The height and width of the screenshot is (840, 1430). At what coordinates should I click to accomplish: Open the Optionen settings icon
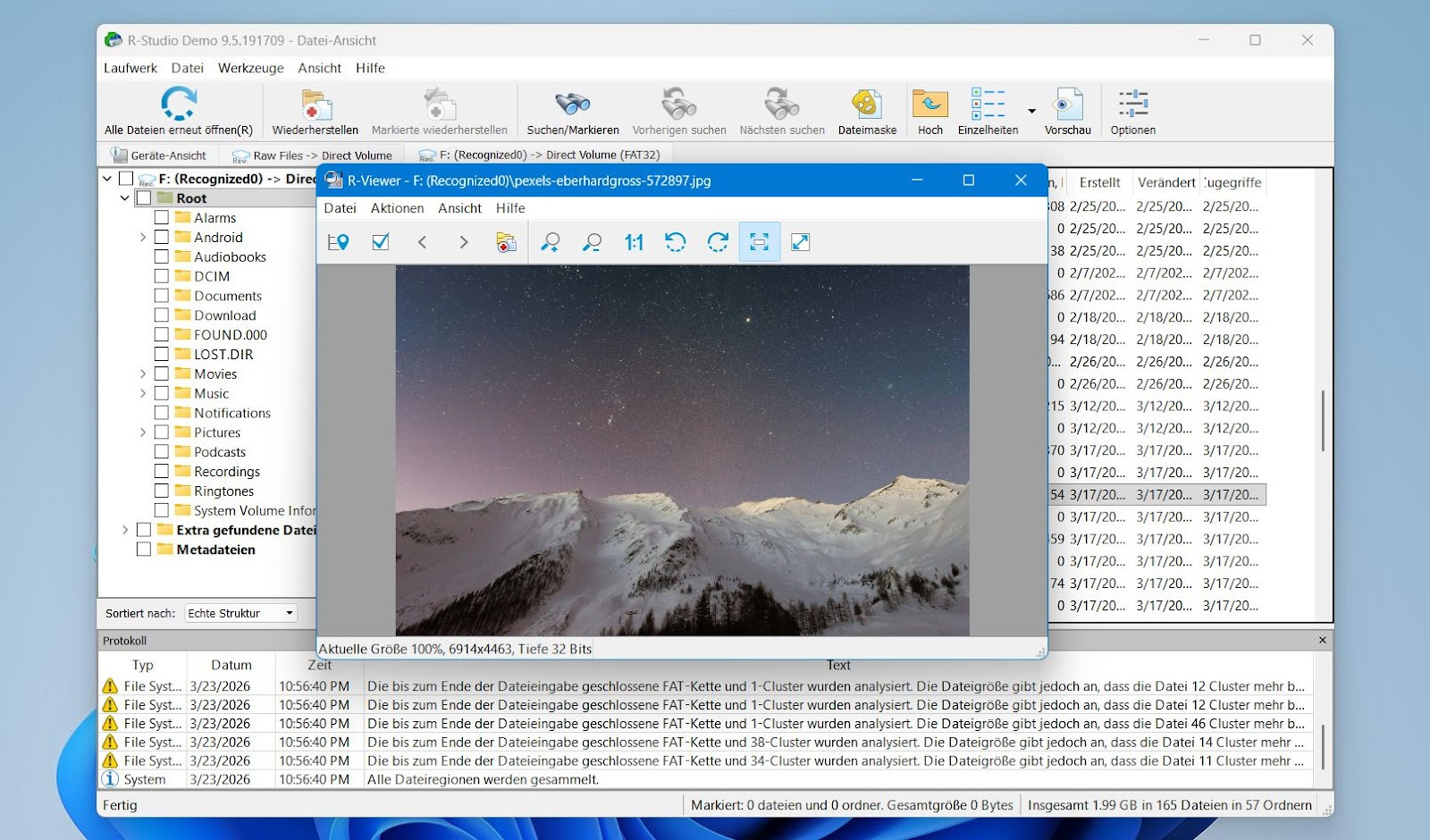[x=1132, y=105]
